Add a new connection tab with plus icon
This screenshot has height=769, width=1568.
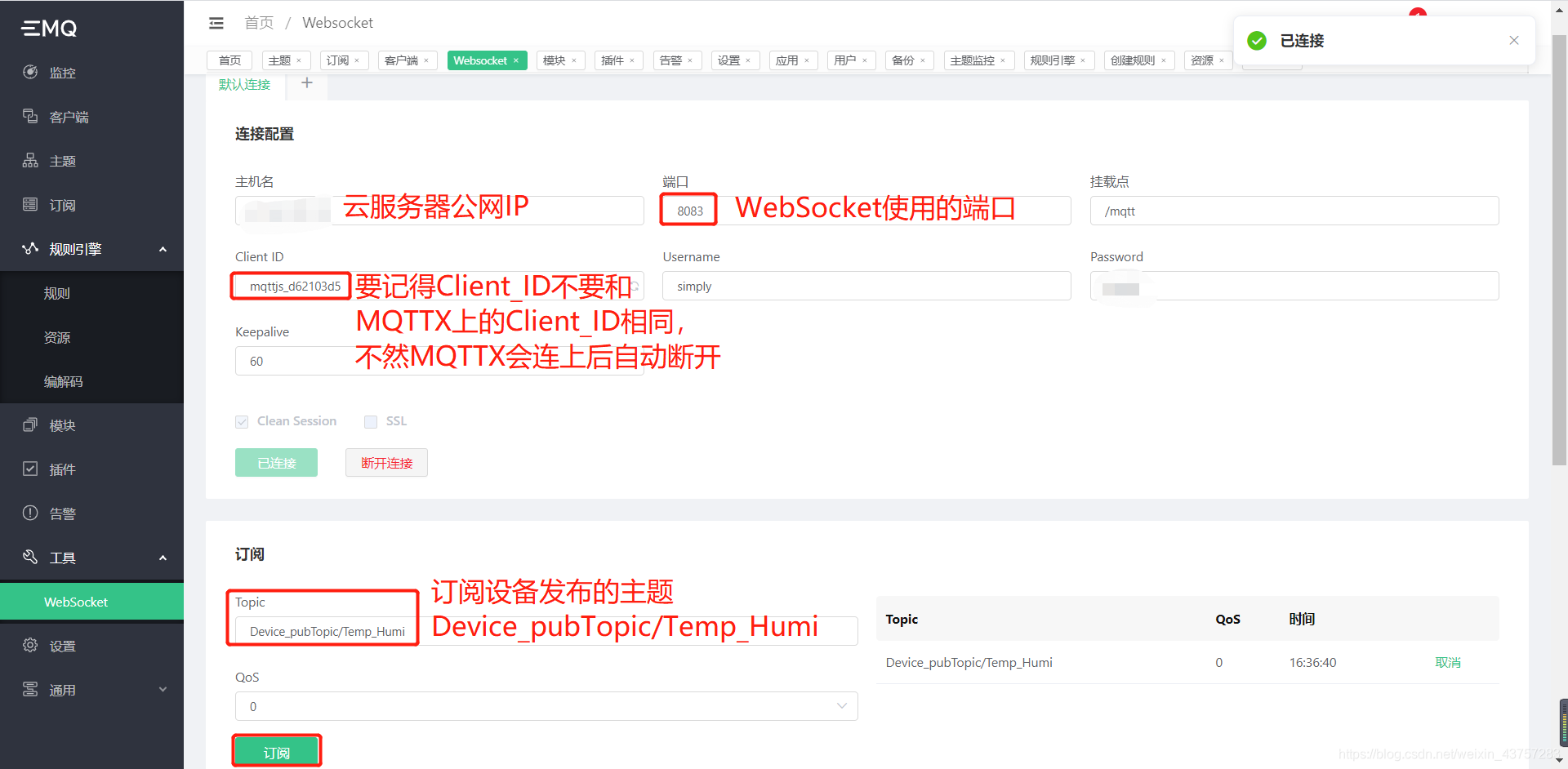coord(307,83)
